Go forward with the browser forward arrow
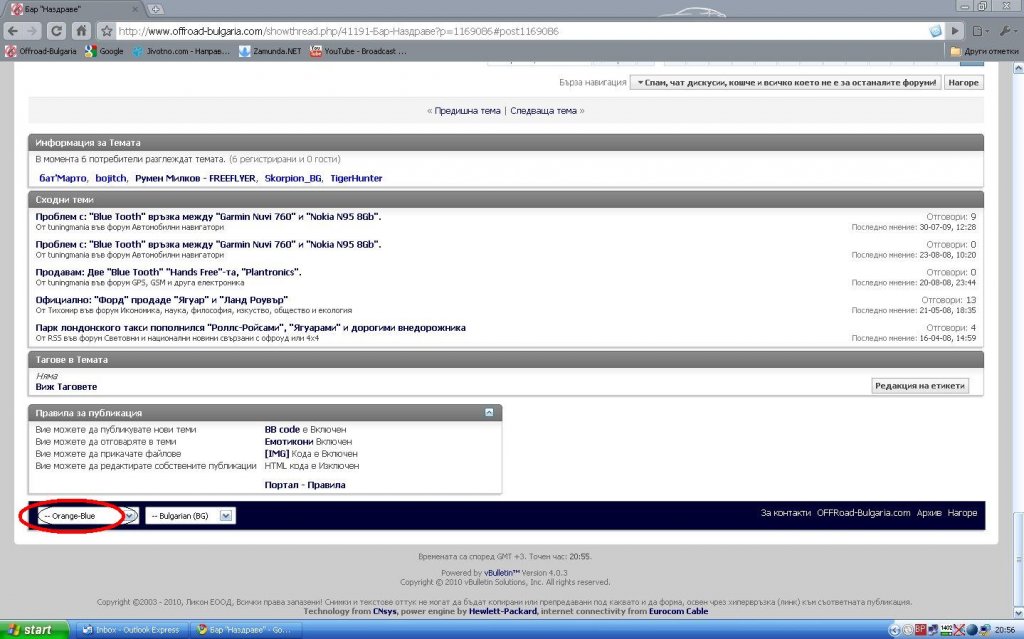 32,31
